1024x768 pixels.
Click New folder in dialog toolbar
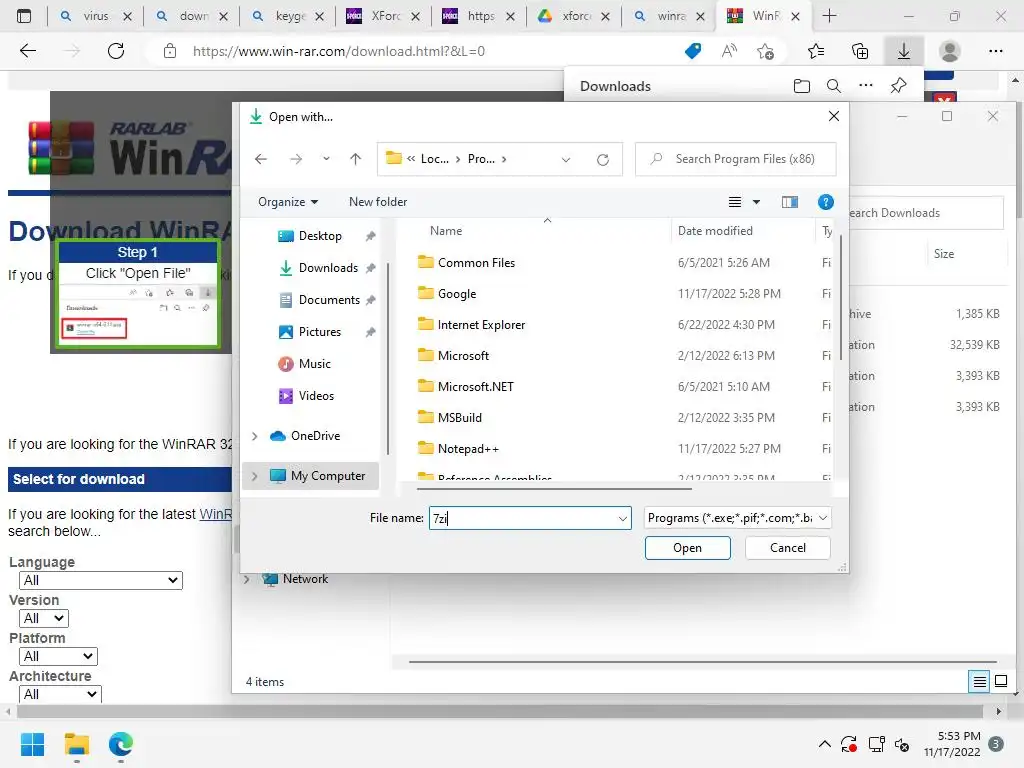(378, 202)
